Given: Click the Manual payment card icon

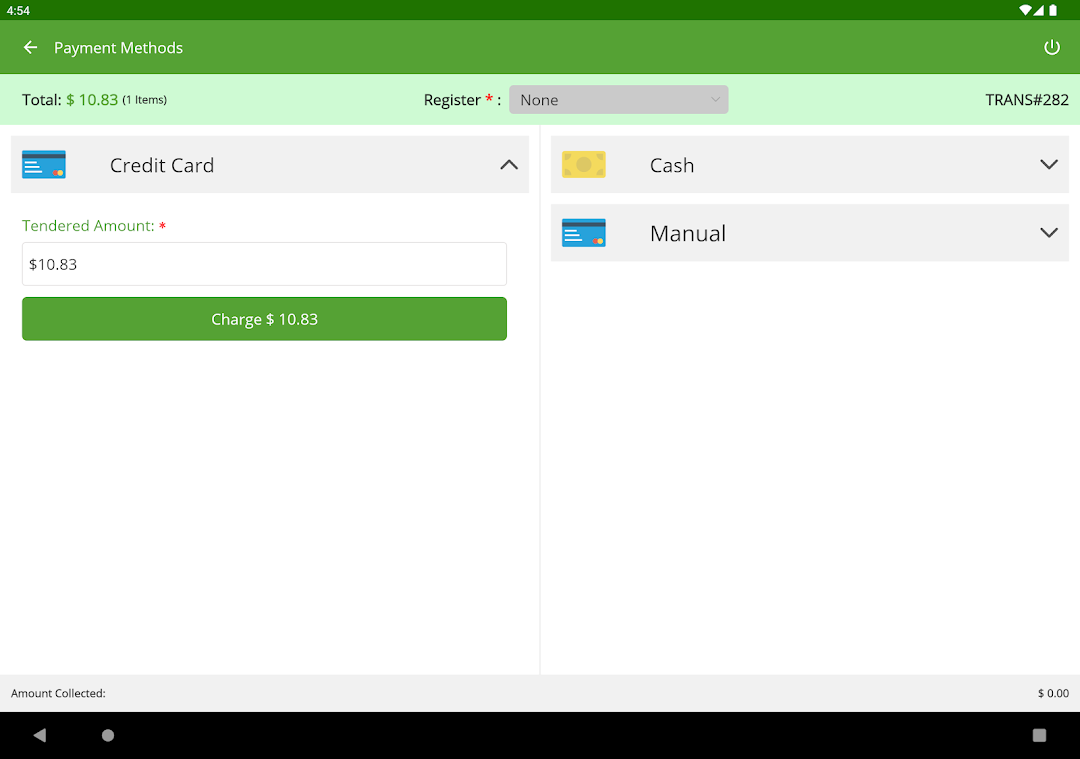Looking at the screenshot, I should (583, 233).
